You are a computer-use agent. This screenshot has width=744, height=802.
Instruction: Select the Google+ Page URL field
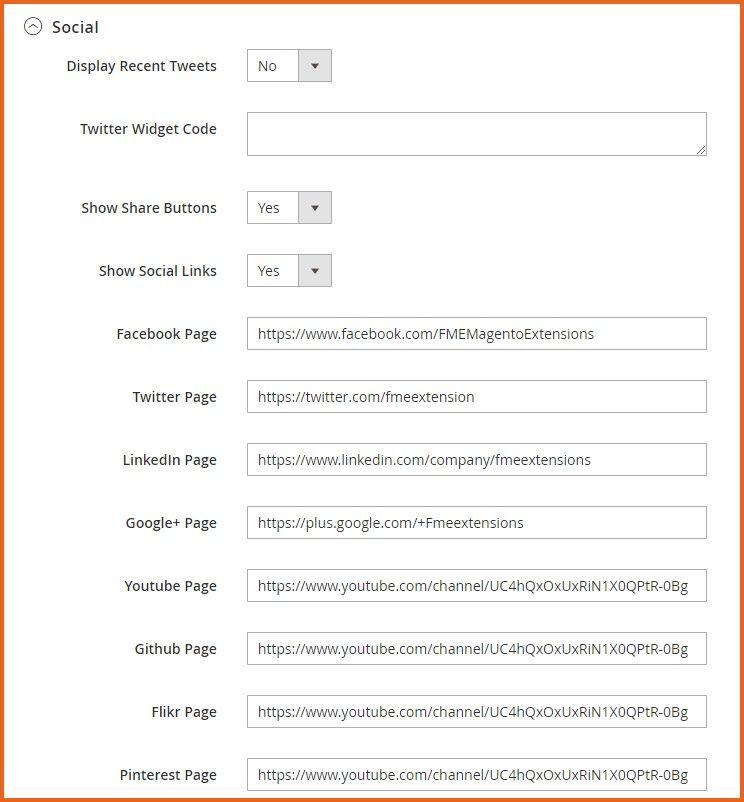[476, 523]
